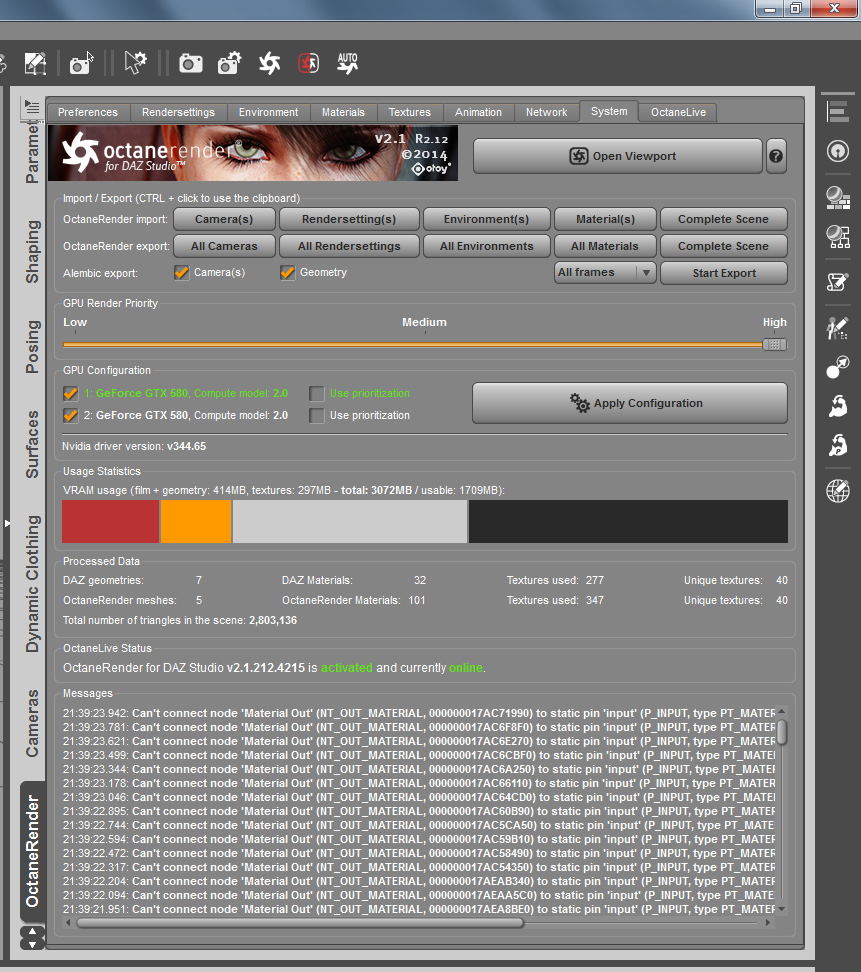Click the camera-with-cursor toolbar icon
The width and height of the screenshot is (861, 972).
click(x=81, y=63)
